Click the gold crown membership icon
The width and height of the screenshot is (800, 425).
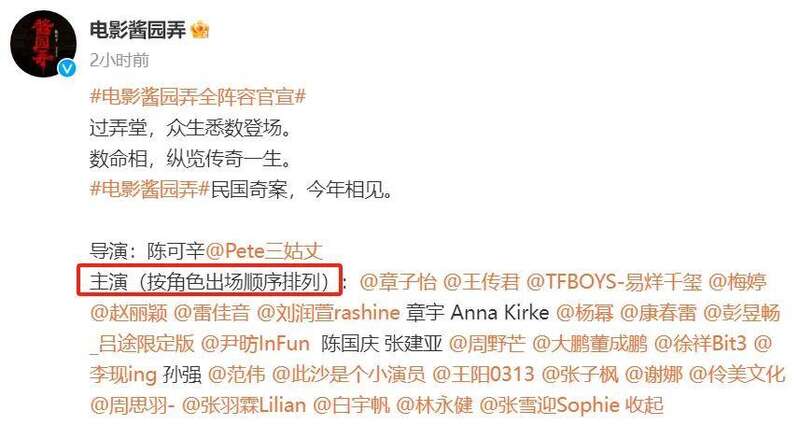tap(200, 30)
